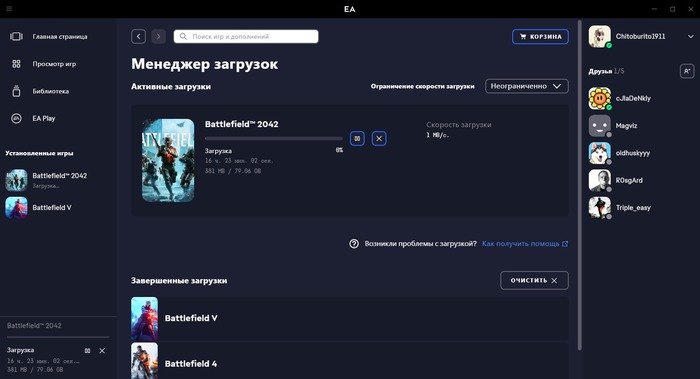Navigate forward with right arrow button
Screen dimensions: 700x379
[x=158, y=36]
